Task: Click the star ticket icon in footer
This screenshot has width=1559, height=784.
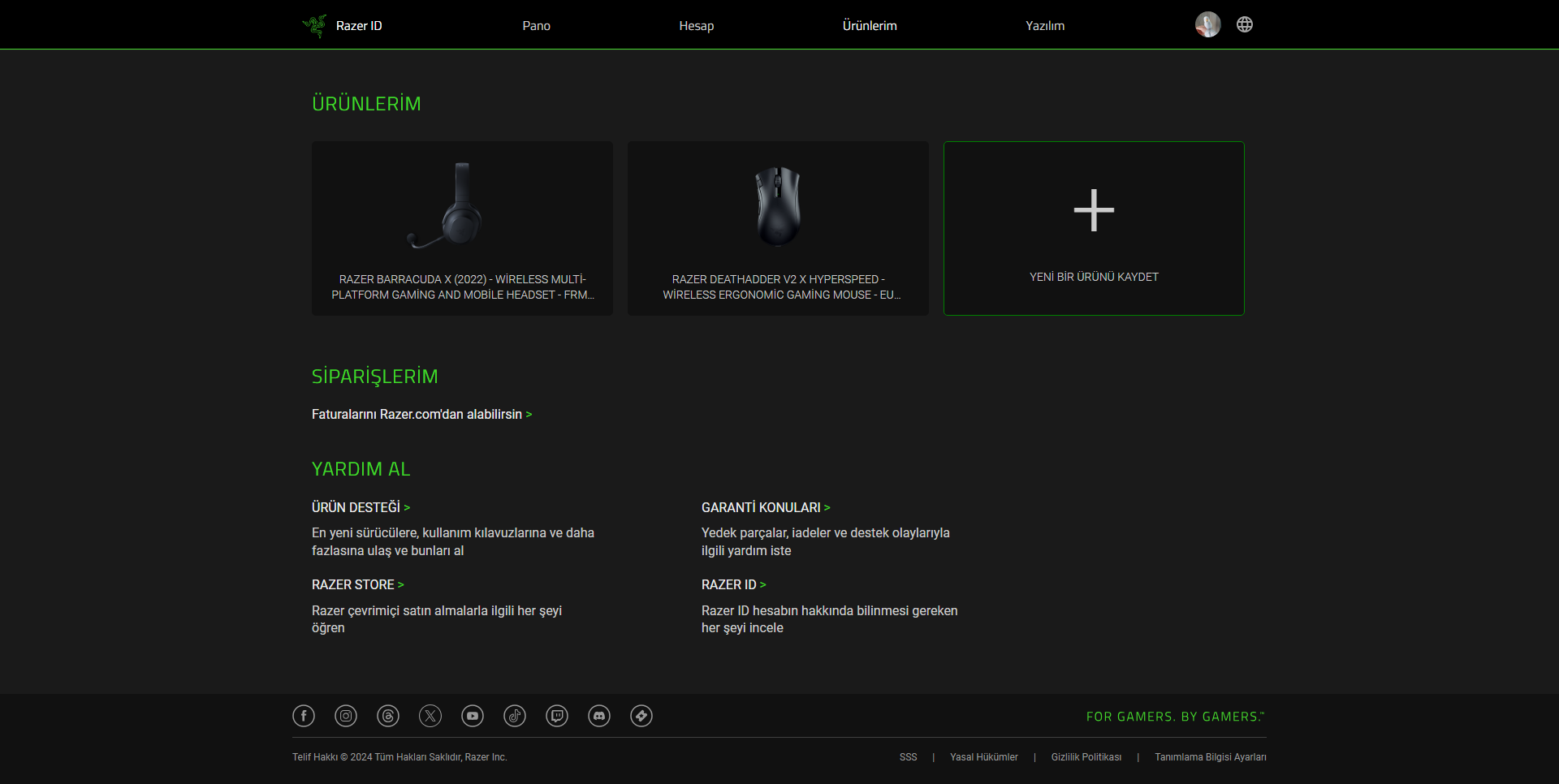Action: (x=641, y=716)
